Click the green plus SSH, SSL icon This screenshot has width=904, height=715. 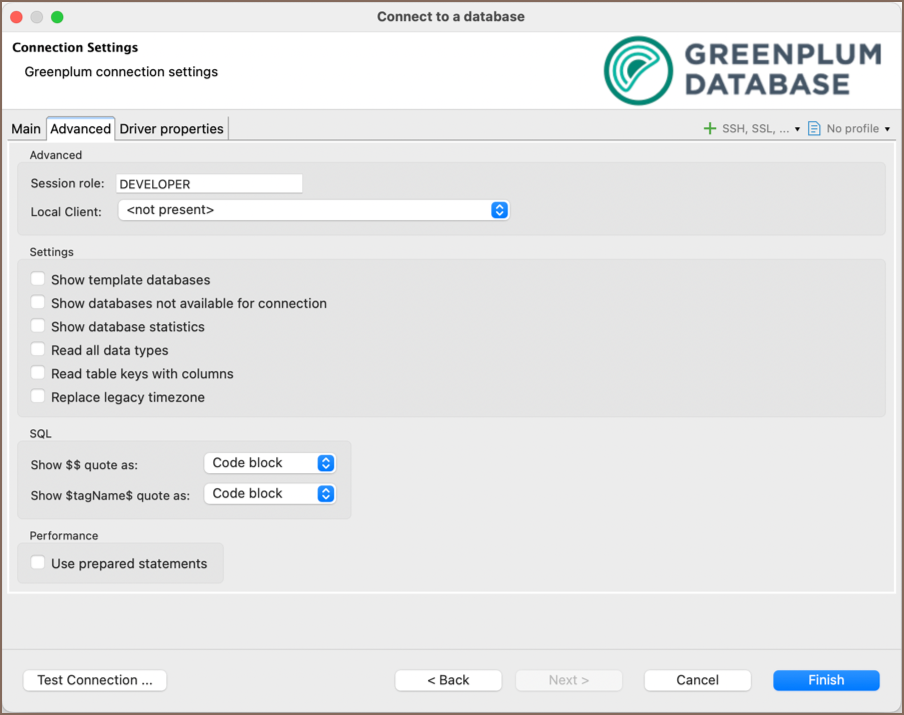click(x=710, y=129)
